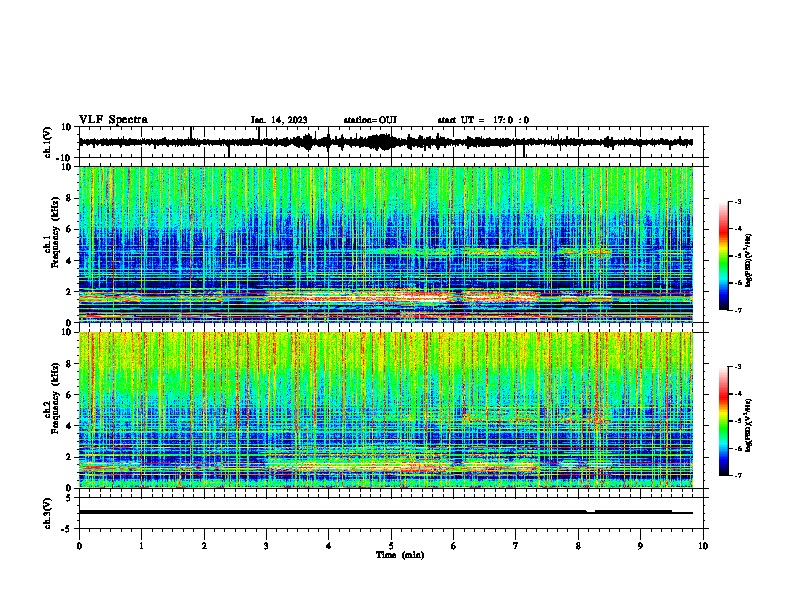Click the ch.1 spectrogram color bar
Viewport: 792px width, 612px height.
coord(723,256)
